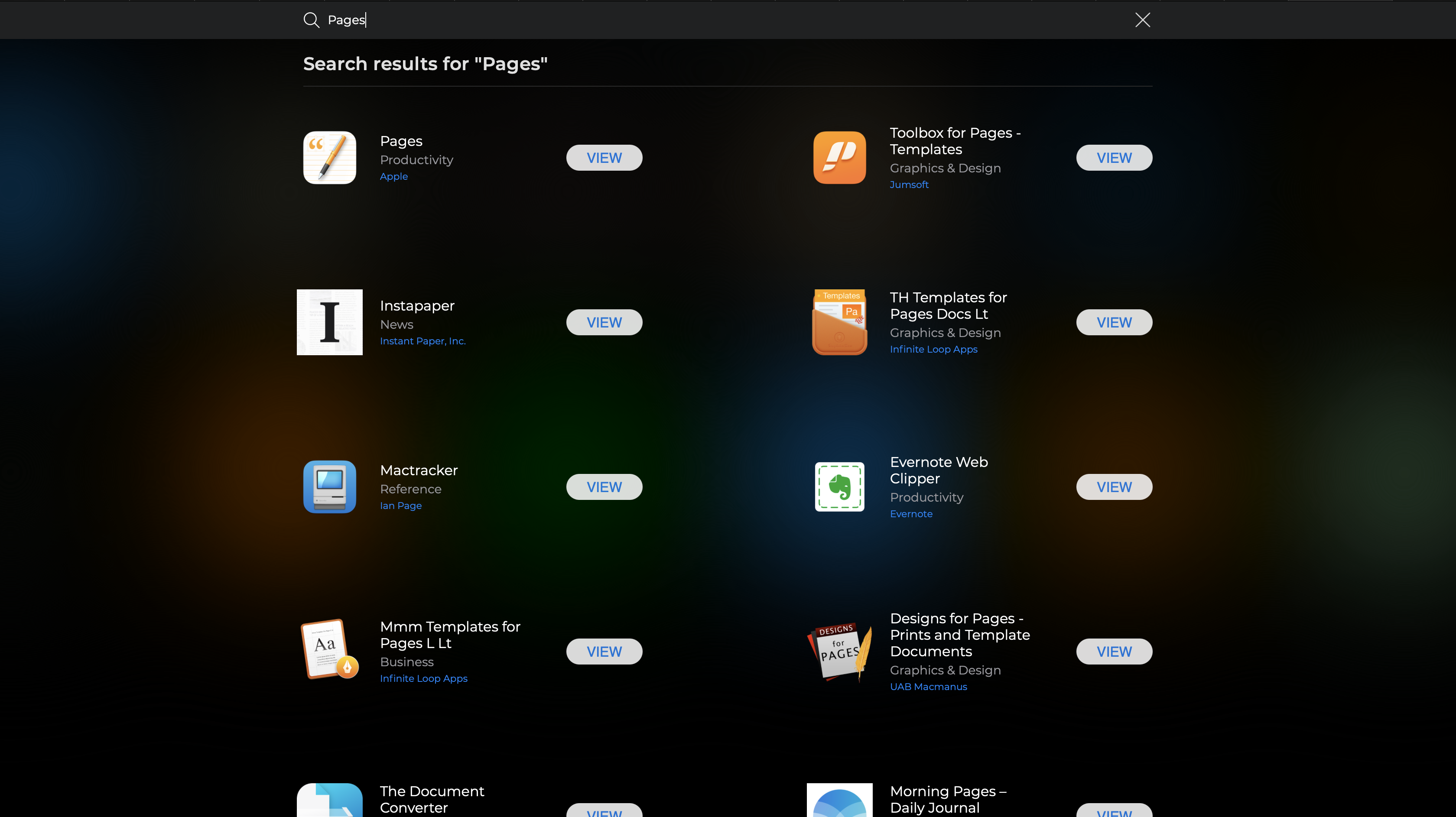Open Apple developer link
The width and height of the screenshot is (1456, 817).
click(394, 176)
